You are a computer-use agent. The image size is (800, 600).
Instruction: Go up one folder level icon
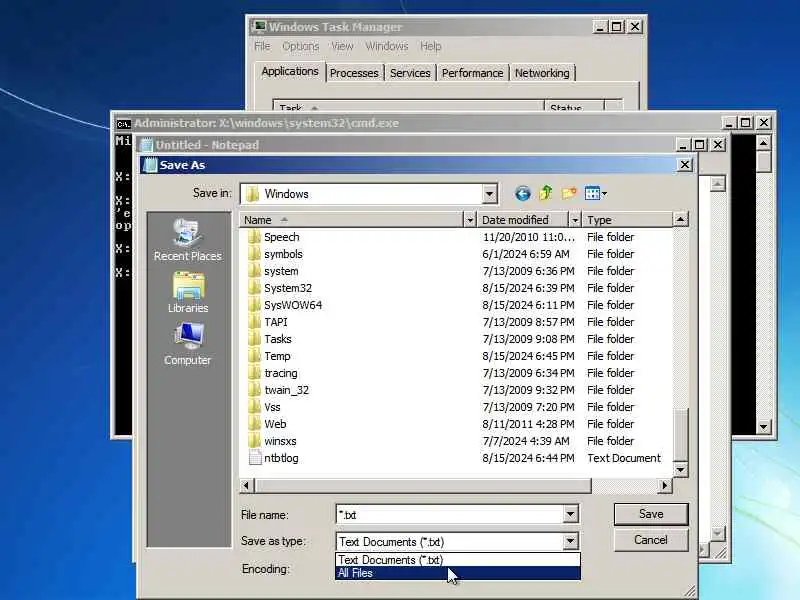pyautogui.click(x=545, y=193)
